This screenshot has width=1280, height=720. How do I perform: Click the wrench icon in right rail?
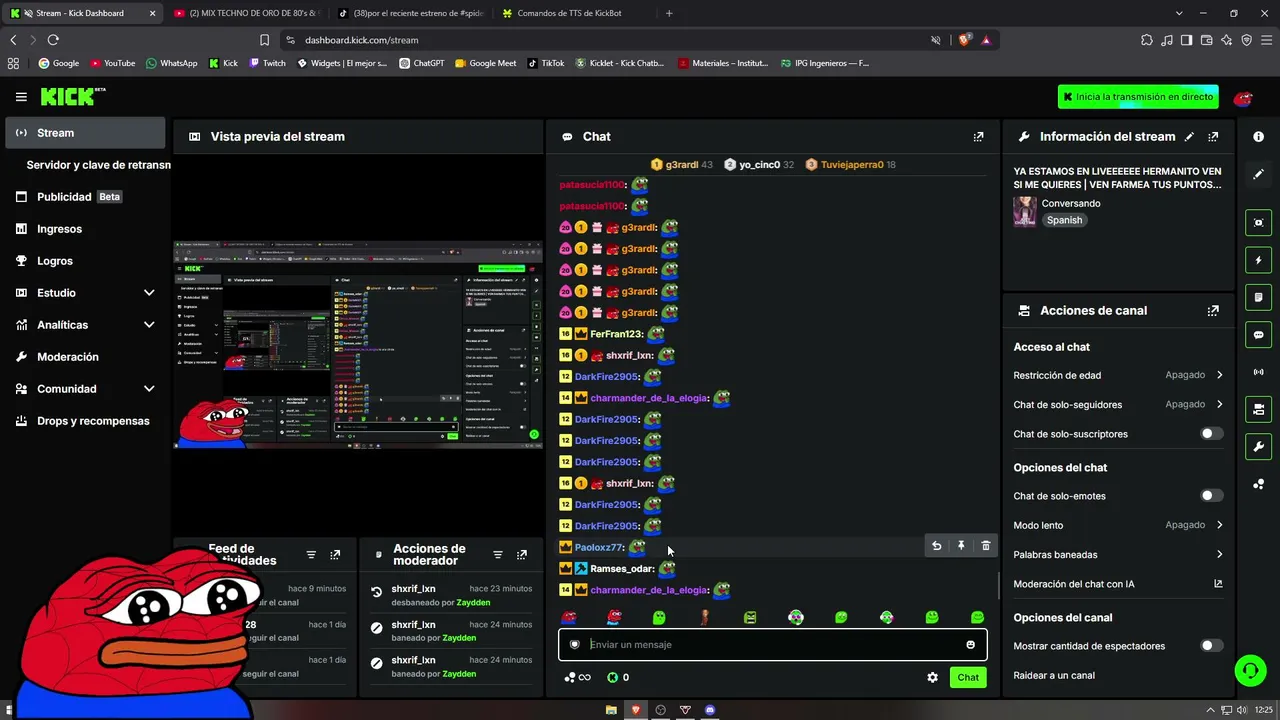[1258, 446]
